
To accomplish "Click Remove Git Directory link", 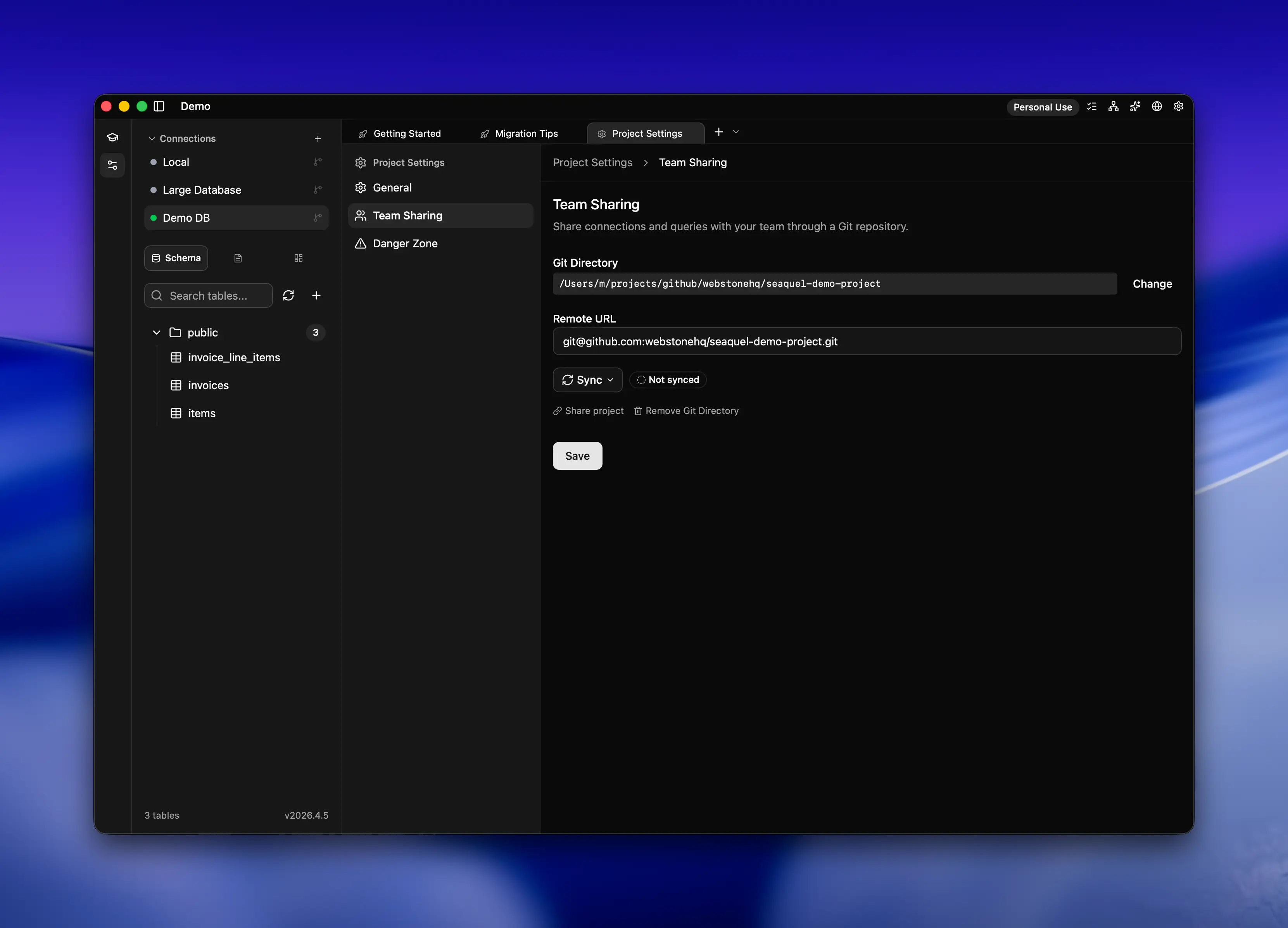I will click(686, 411).
